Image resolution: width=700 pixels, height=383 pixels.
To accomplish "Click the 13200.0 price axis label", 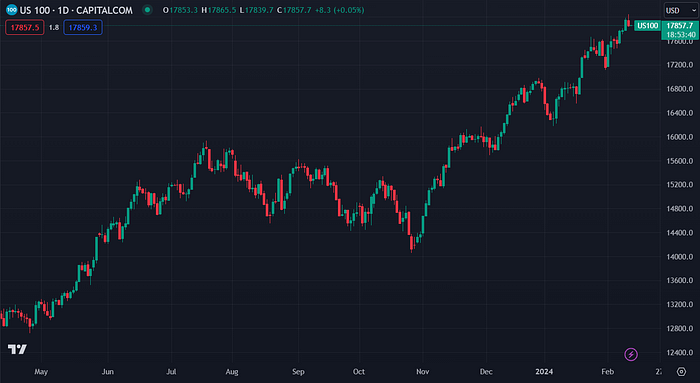I will tap(680, 304).
